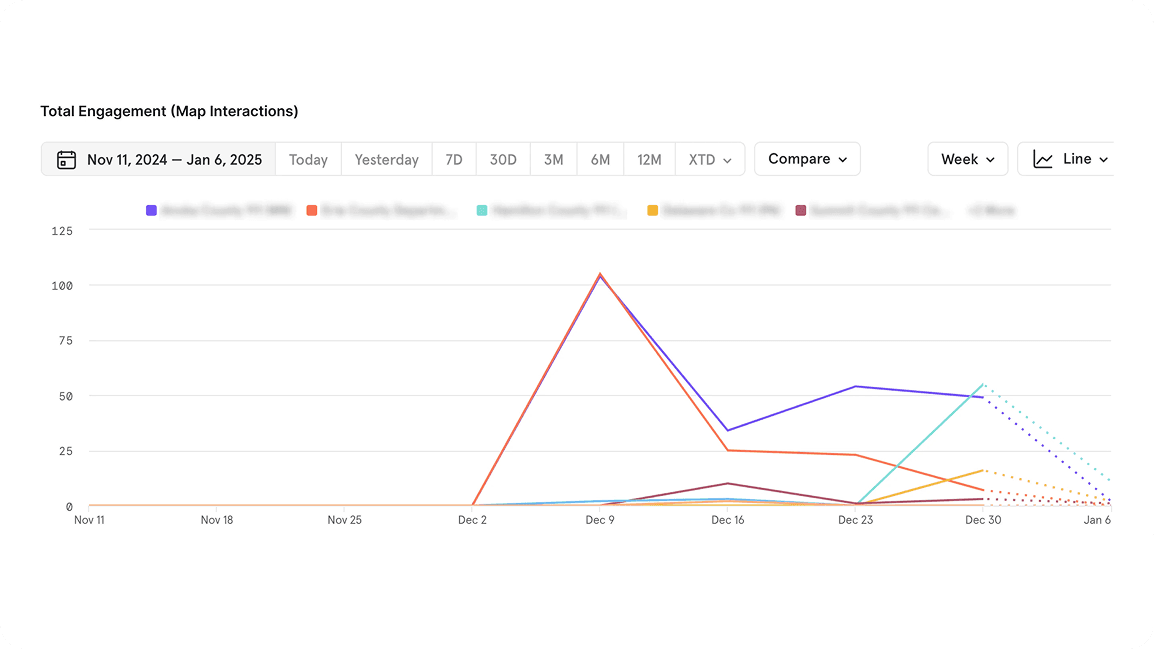Viewport: 1154px width, 649px height.
Task: Choose the 3M time range
Action: (553, 160)
